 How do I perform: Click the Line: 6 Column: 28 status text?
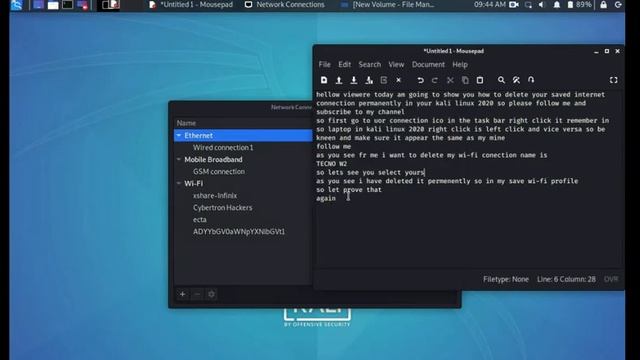566,279
